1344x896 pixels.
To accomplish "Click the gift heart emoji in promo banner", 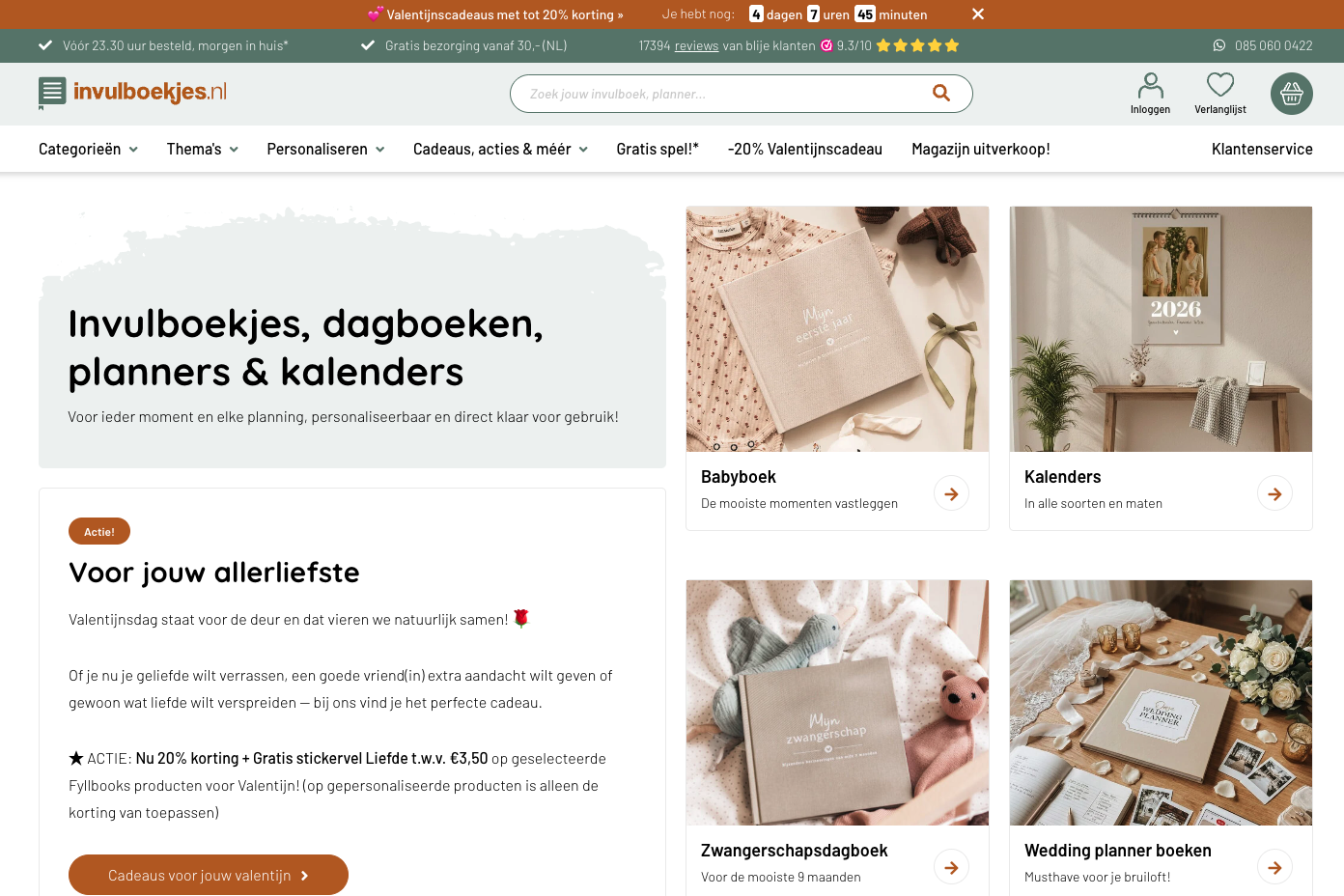I will click(375, 14).
